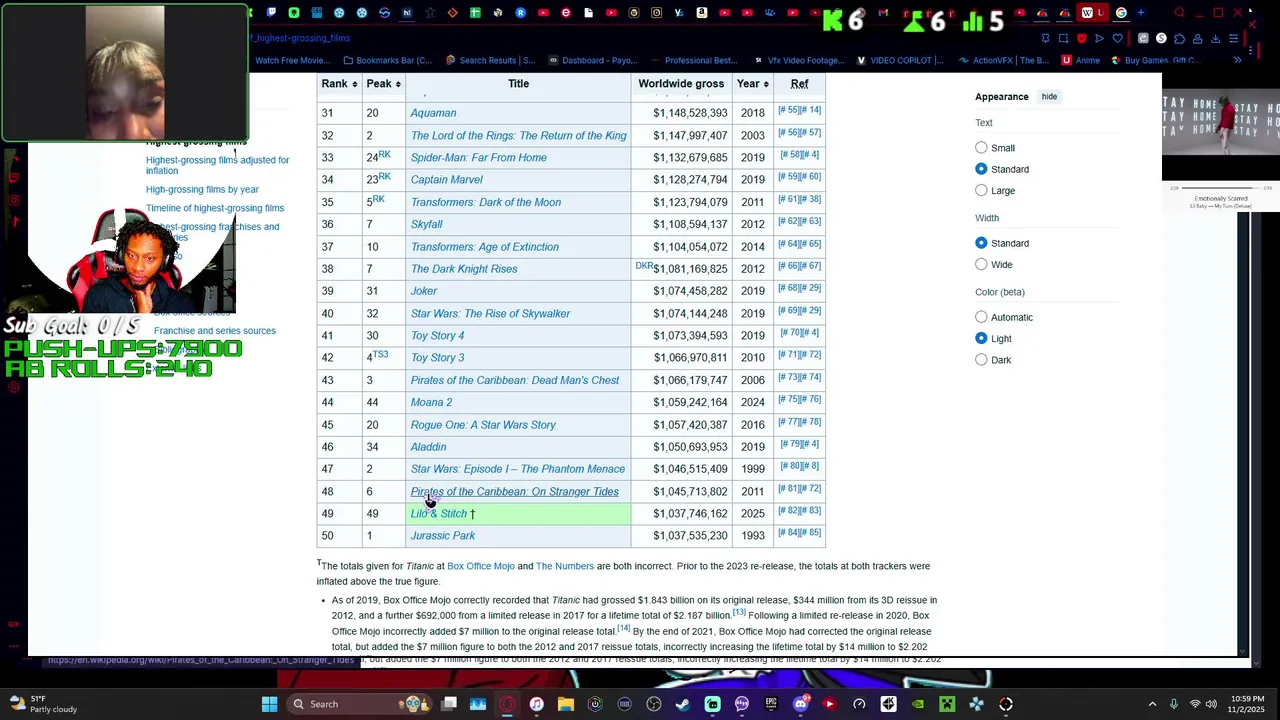Open the new tab plus button
The image size is (1280, 720).
click(1140, 13)
